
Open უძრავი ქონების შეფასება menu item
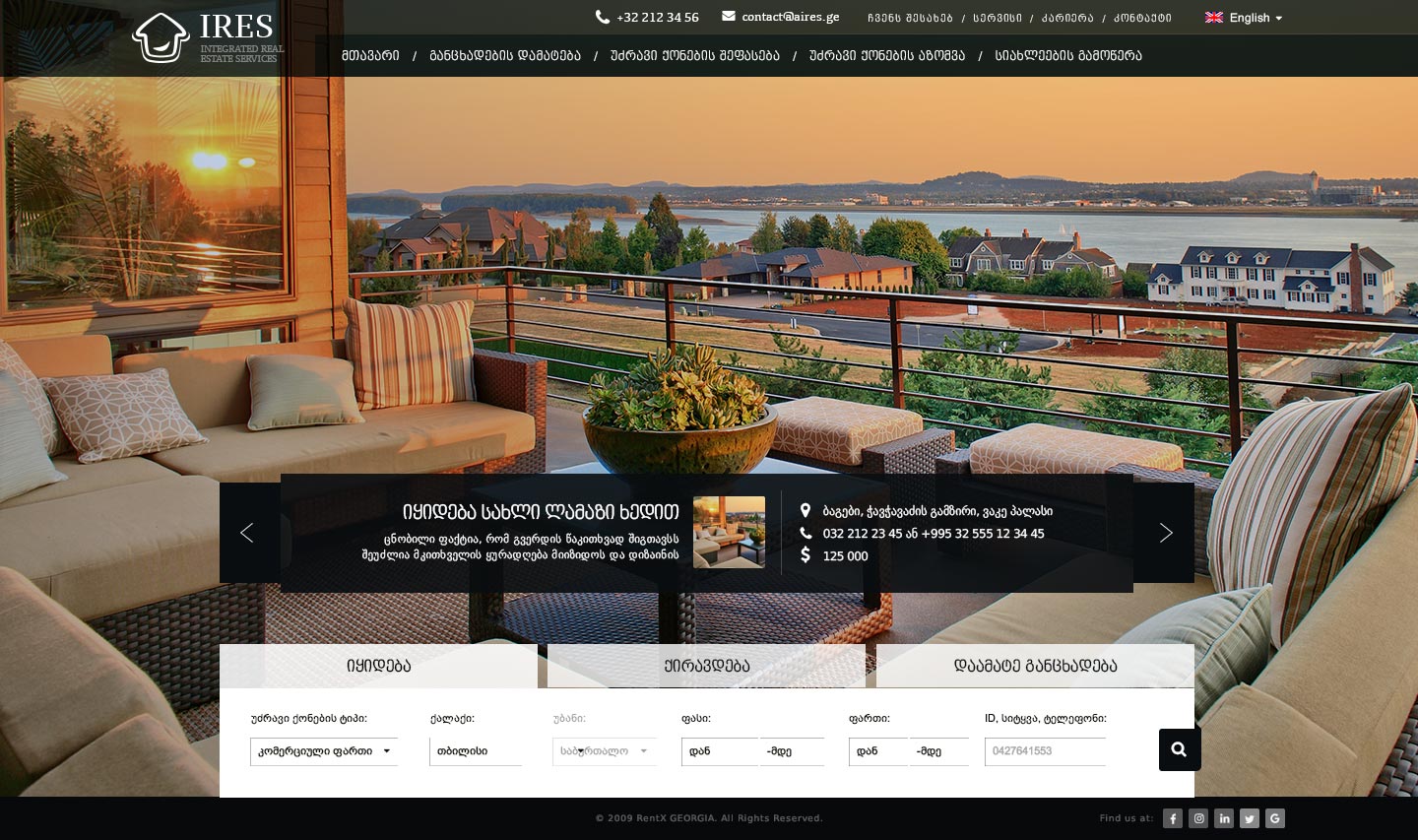pyautogui.click(x=695, y=56)
